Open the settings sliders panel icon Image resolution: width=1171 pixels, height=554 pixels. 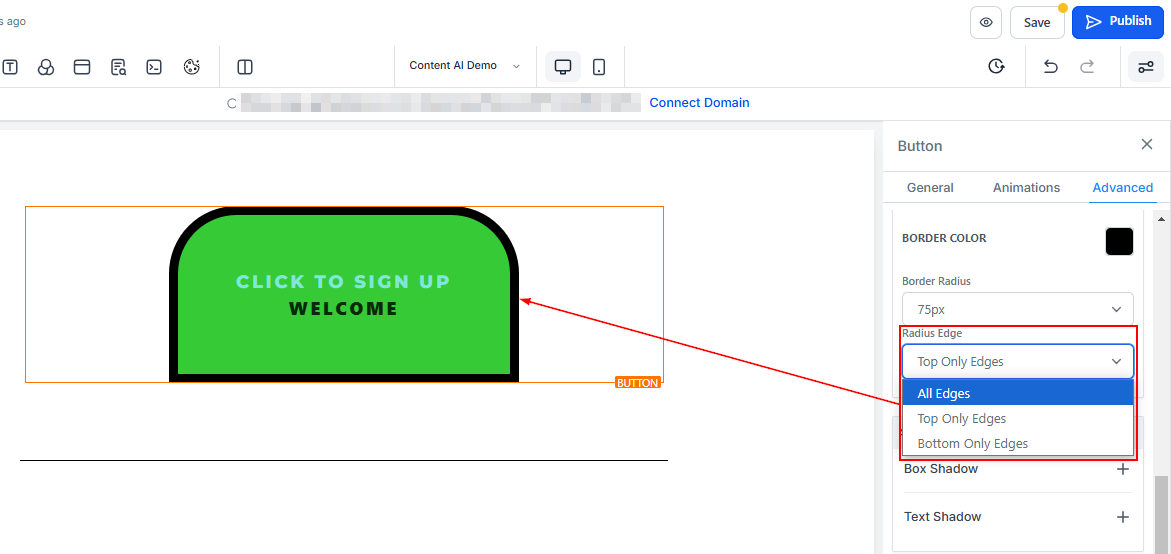click(x=1145, y=67)
